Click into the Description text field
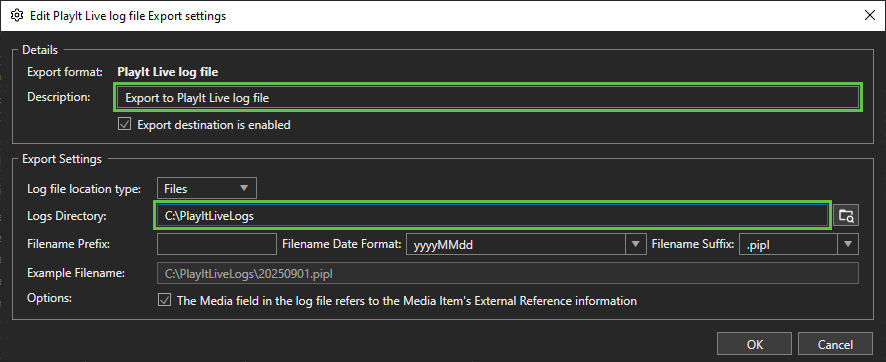This screenshot has height=362, width=886. [488, 98]
